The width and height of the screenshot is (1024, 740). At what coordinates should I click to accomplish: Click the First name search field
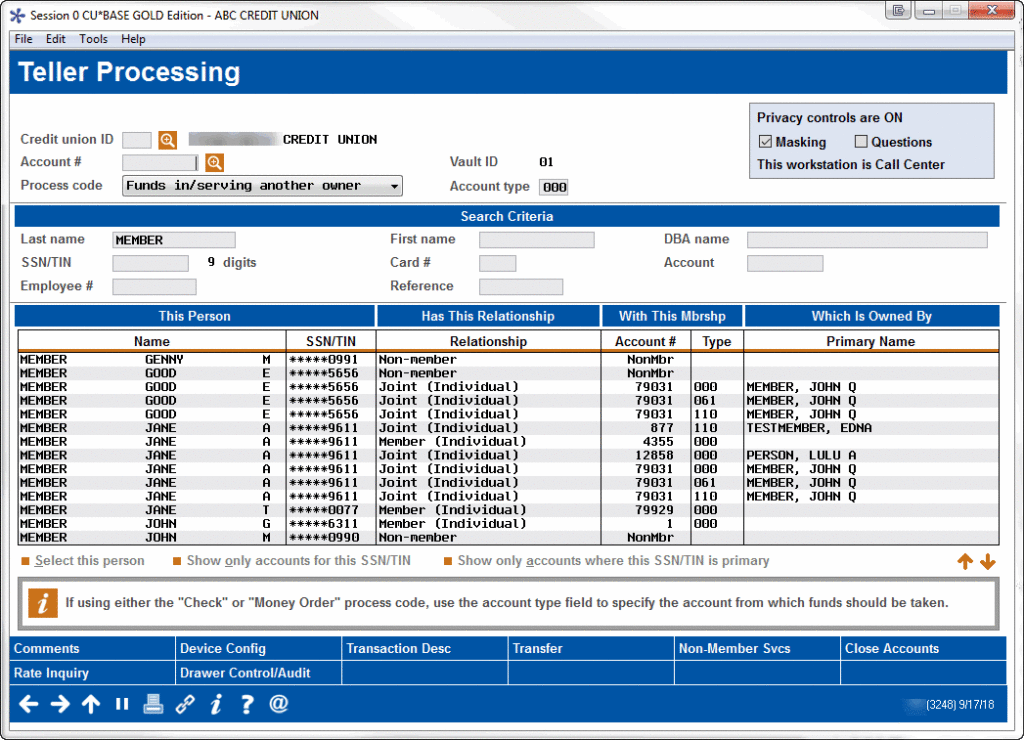537,240
